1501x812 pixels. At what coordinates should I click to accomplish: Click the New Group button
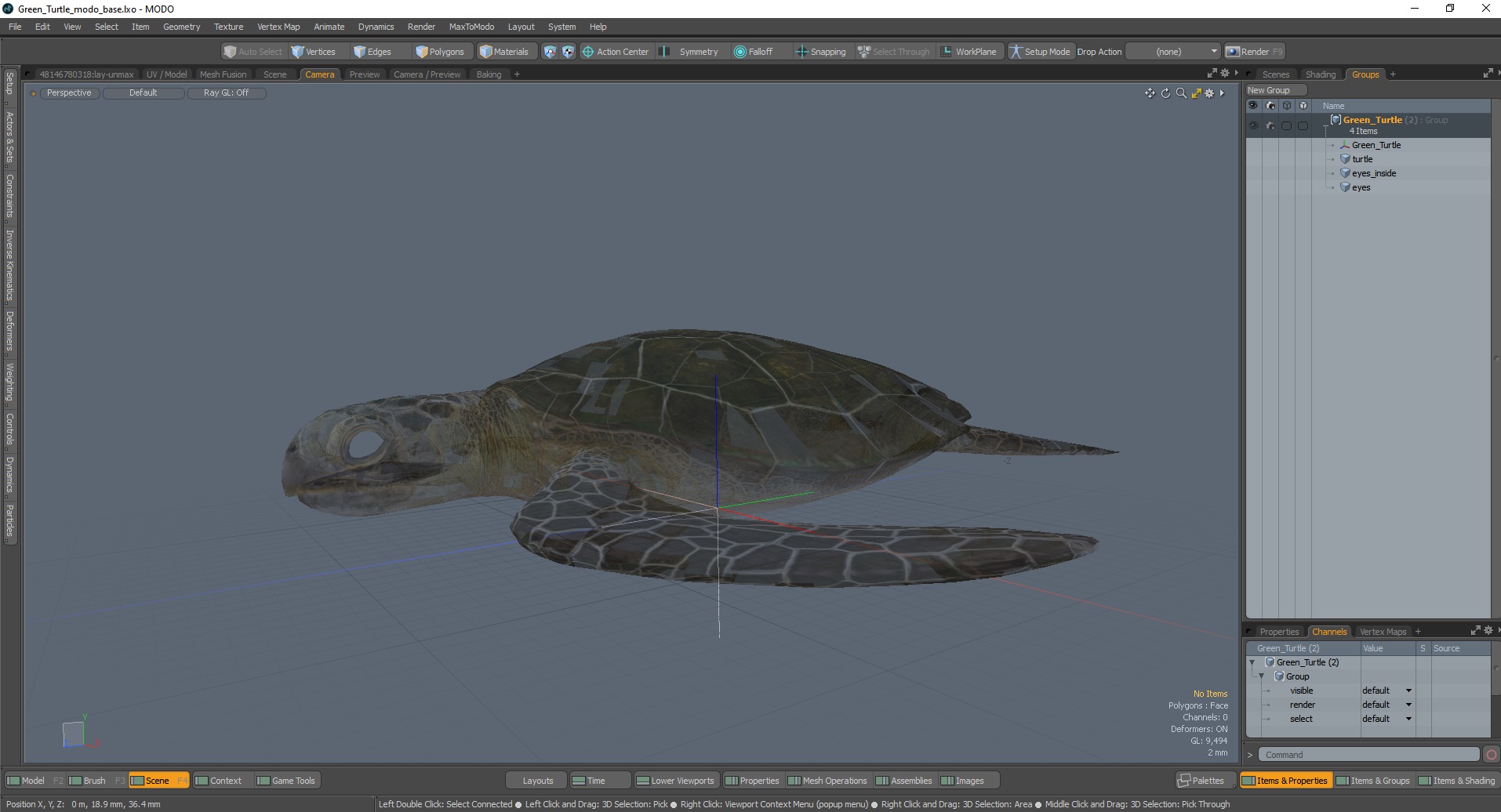click(1275, 90)
